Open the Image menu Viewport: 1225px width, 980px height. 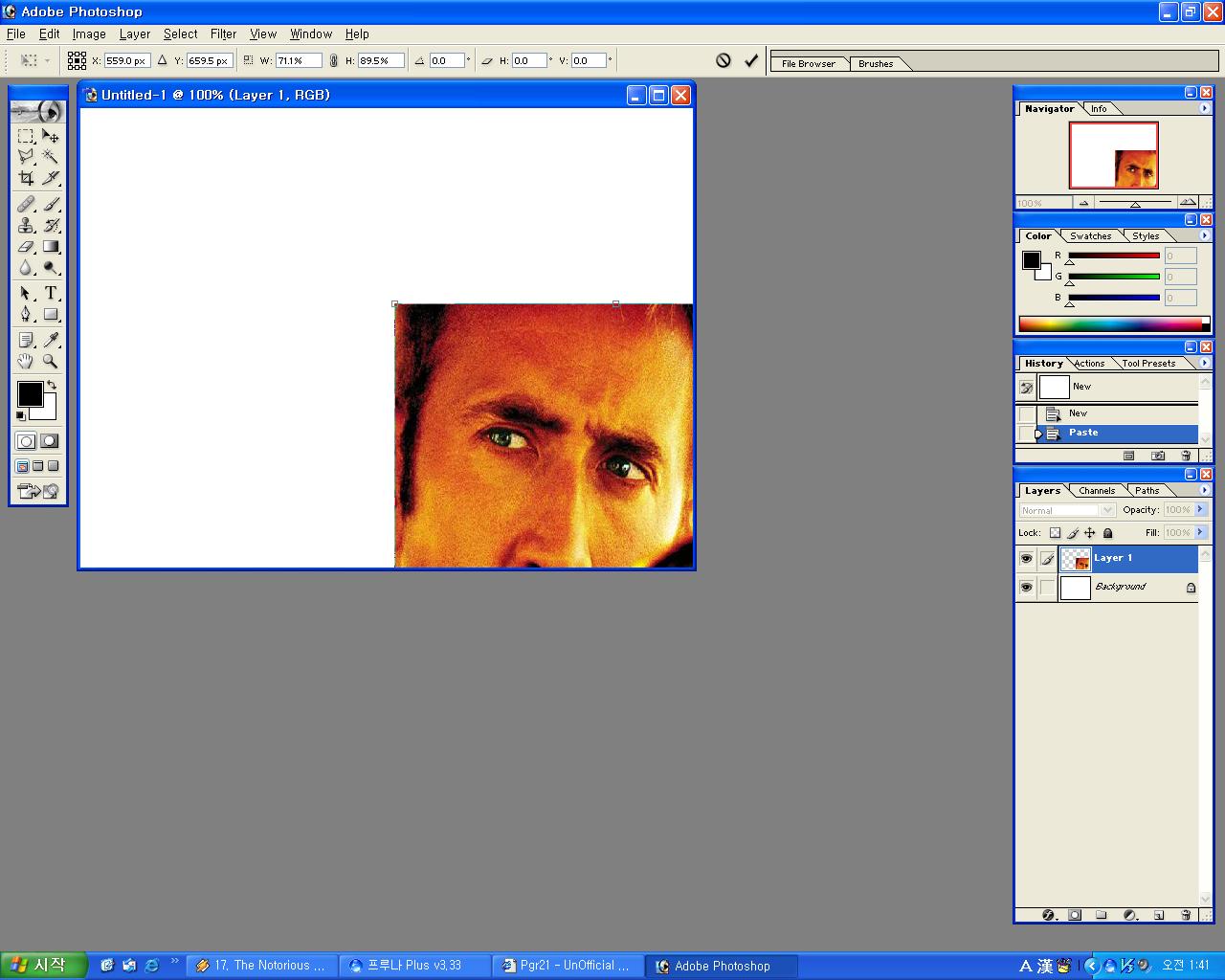click(89, 33)
